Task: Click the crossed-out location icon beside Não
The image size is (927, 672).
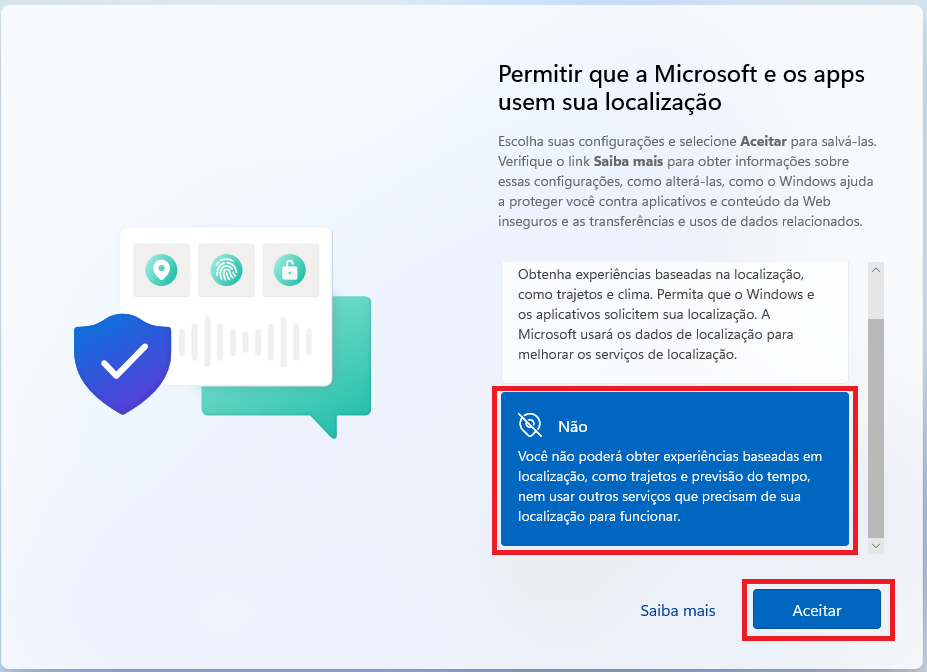Action: pos(530,426)
